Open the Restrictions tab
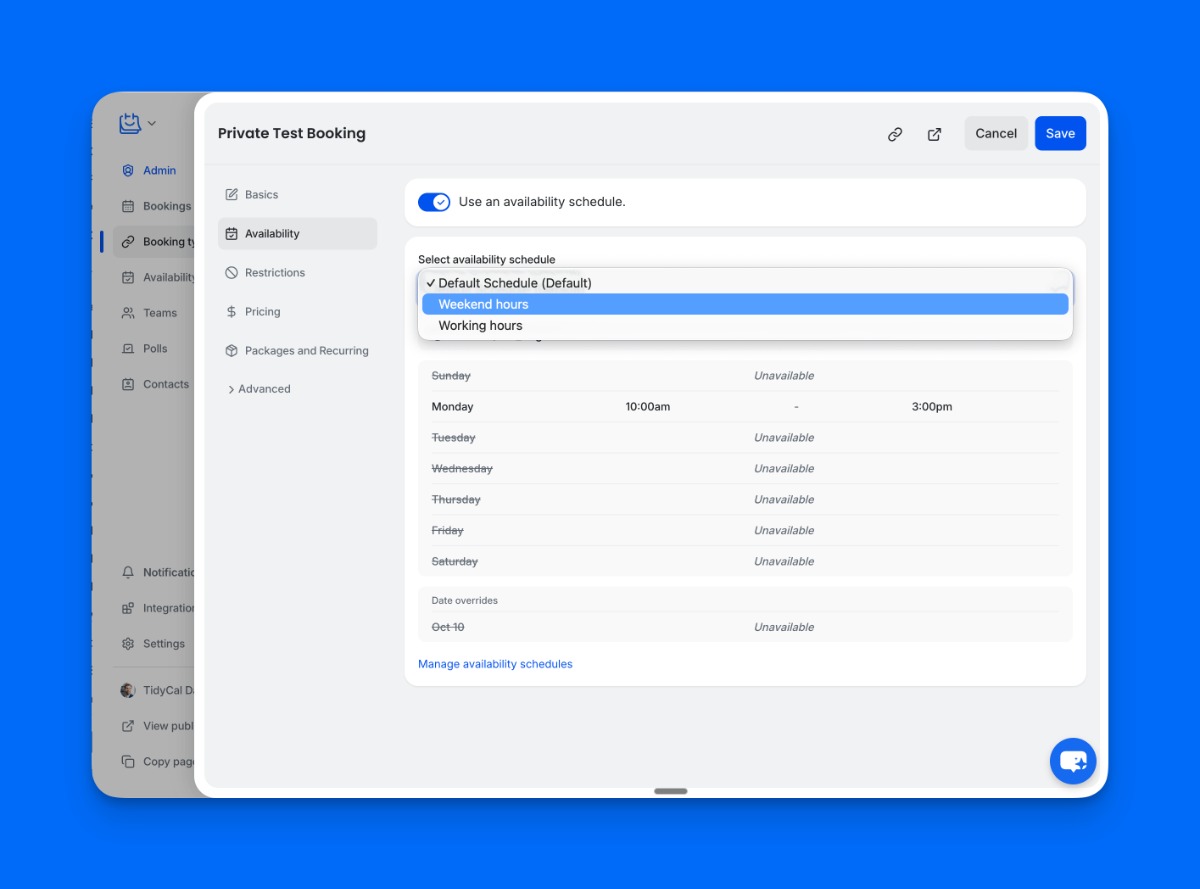The image size is (1200, 889). click(274, 273)
